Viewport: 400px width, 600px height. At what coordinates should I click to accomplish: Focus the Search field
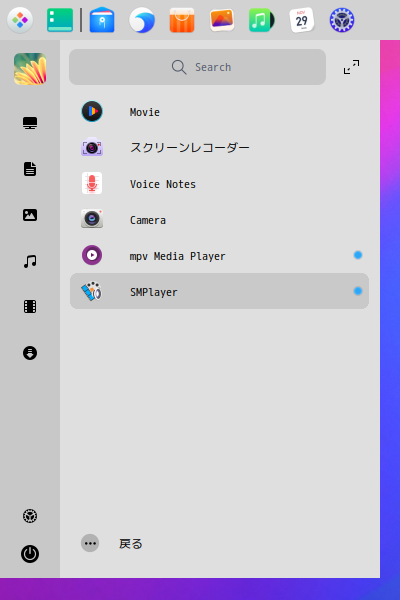pos(197,67)
